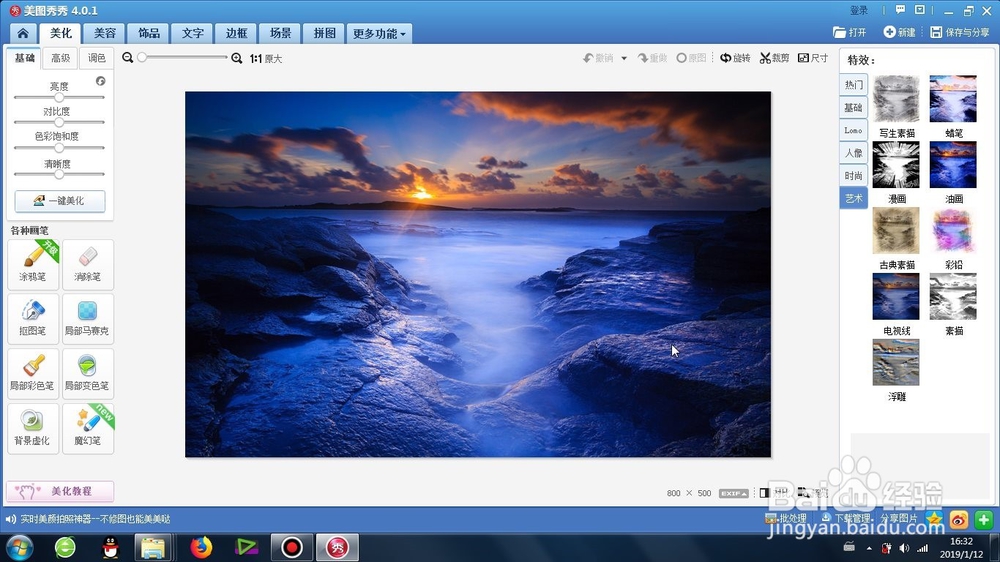Click the 1:1 原大 actual size button
Screen dimensions: 1000x562
(266, 58)
